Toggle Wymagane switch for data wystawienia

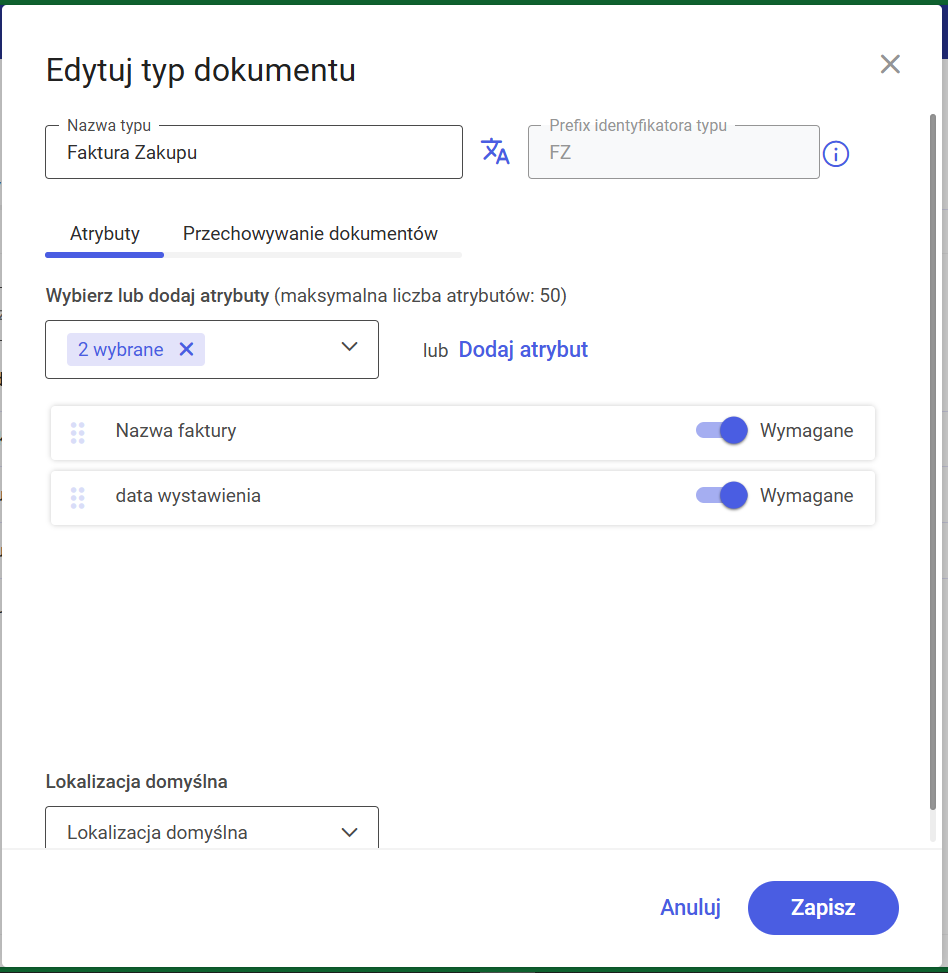tap(722, 495)
